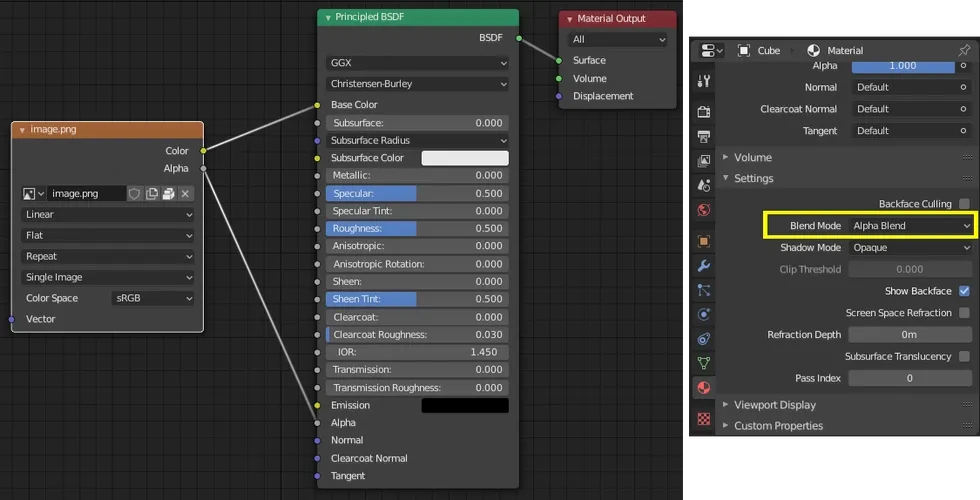Enable Backface Culling checkbox

pyautogui.click(x=964, y=204)
